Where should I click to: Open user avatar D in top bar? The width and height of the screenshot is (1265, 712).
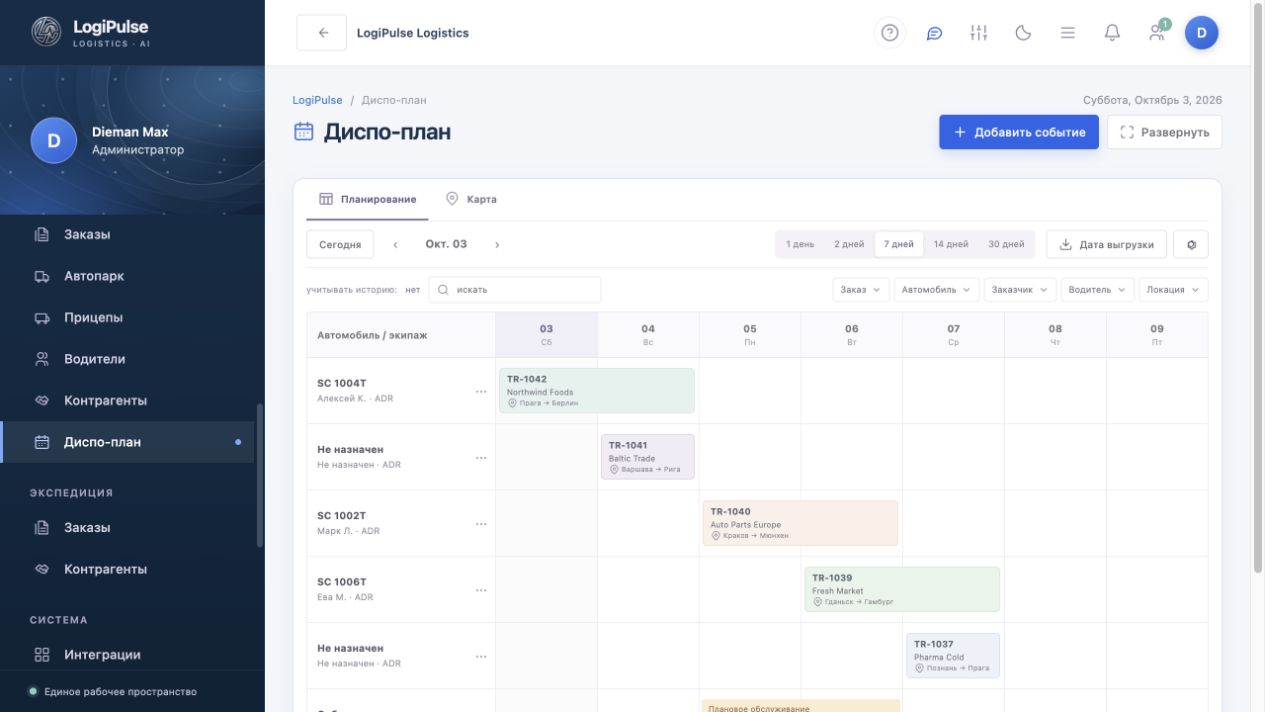pyautogui.click(x=1201, y=33)
